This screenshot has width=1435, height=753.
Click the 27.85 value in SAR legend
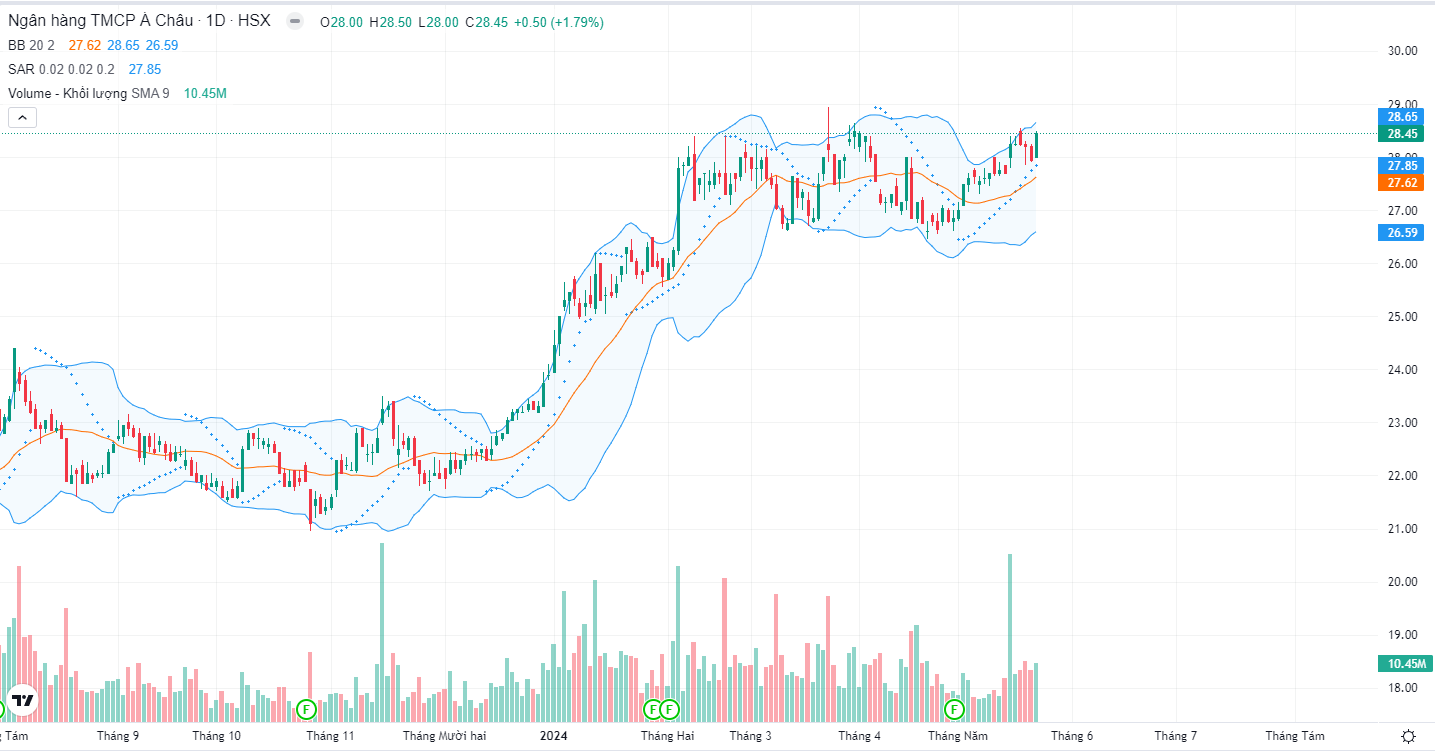coord(145,69)
